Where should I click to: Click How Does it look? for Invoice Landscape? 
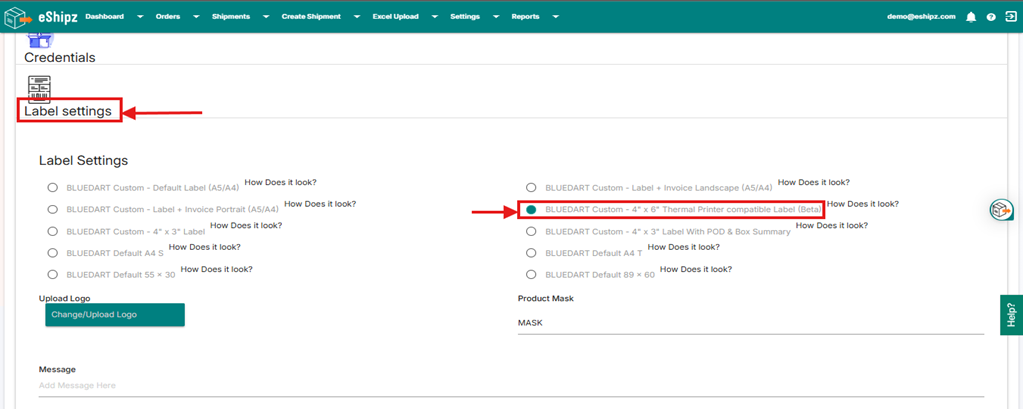tap(814, 182)
